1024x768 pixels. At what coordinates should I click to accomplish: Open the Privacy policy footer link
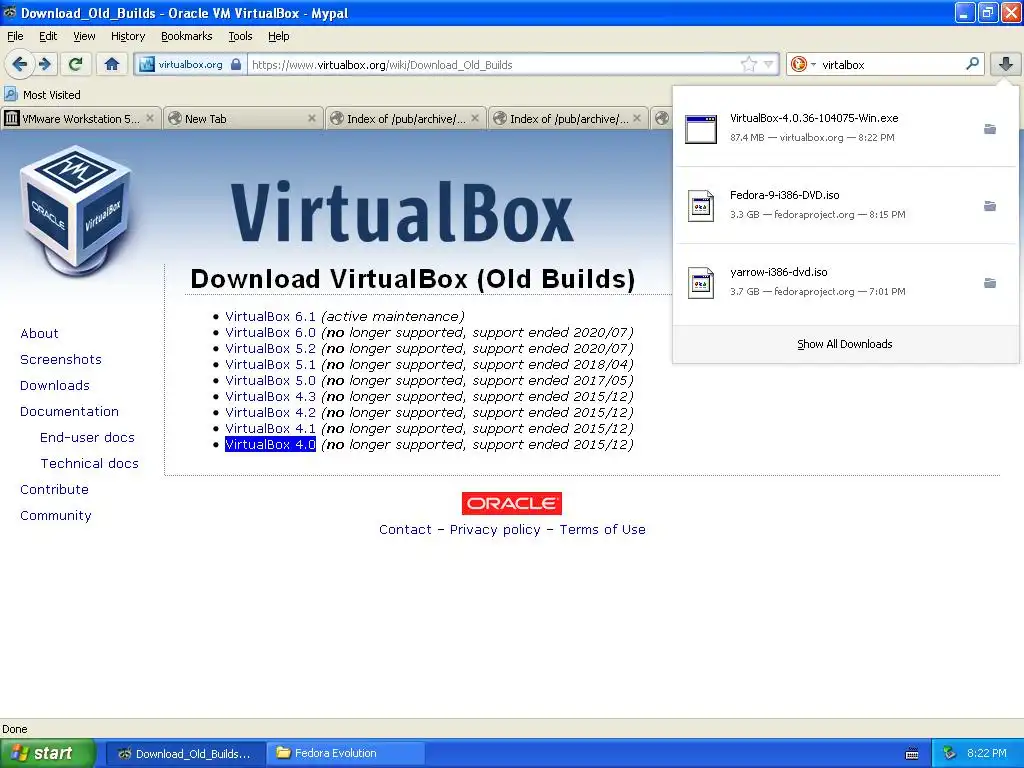[x=495, y=530]
